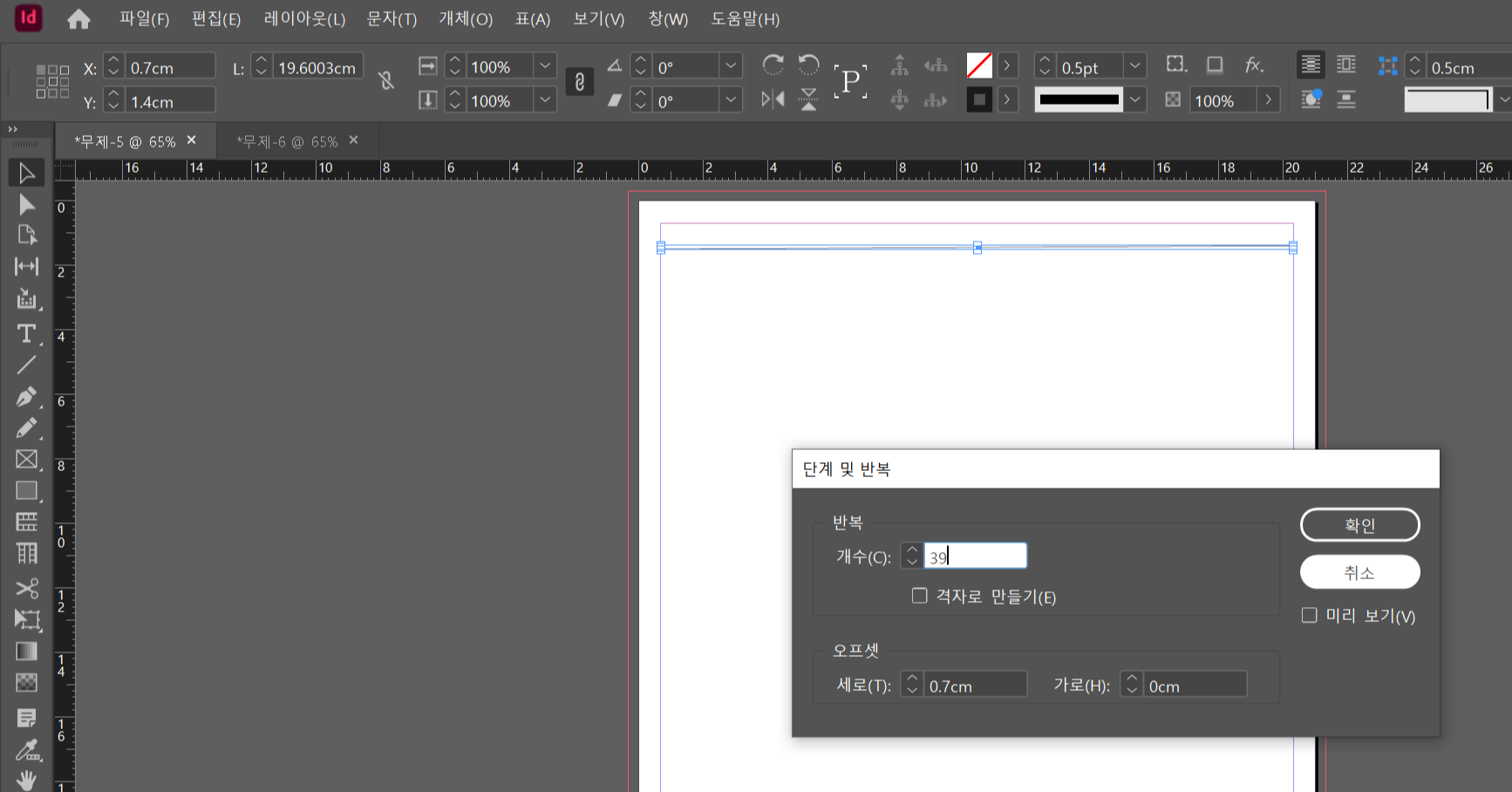Expand stroke style dropdown
Viewport: 1512px width, 792px height.
point(1134,99)
